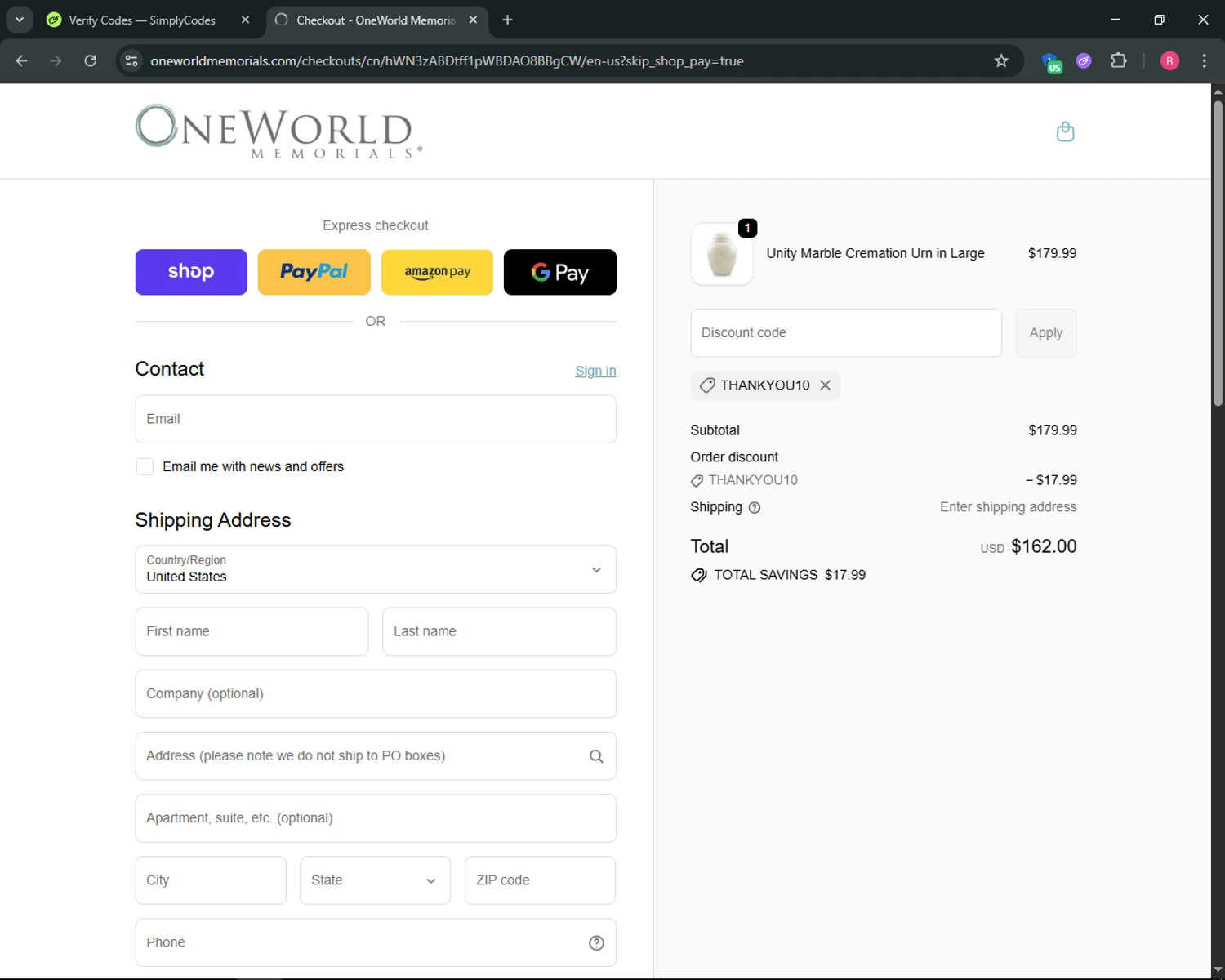Go forward in browser history
This screenshot has height=980, width=1225.
(x=56, y=61)
